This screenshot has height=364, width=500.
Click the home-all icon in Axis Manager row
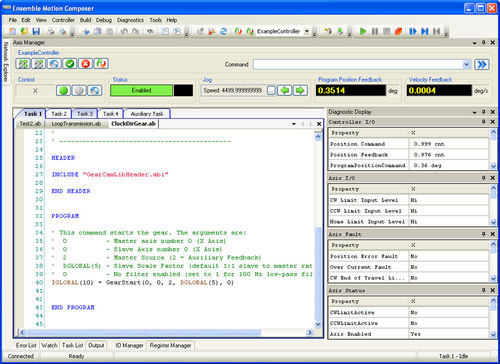54,63
